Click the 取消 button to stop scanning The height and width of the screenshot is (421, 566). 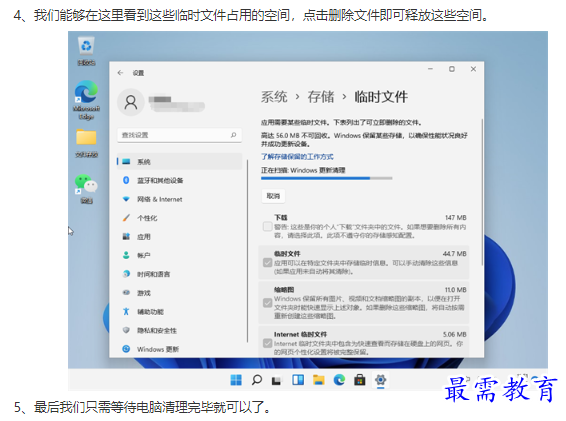pyautogui.click(x=273, y=196)
